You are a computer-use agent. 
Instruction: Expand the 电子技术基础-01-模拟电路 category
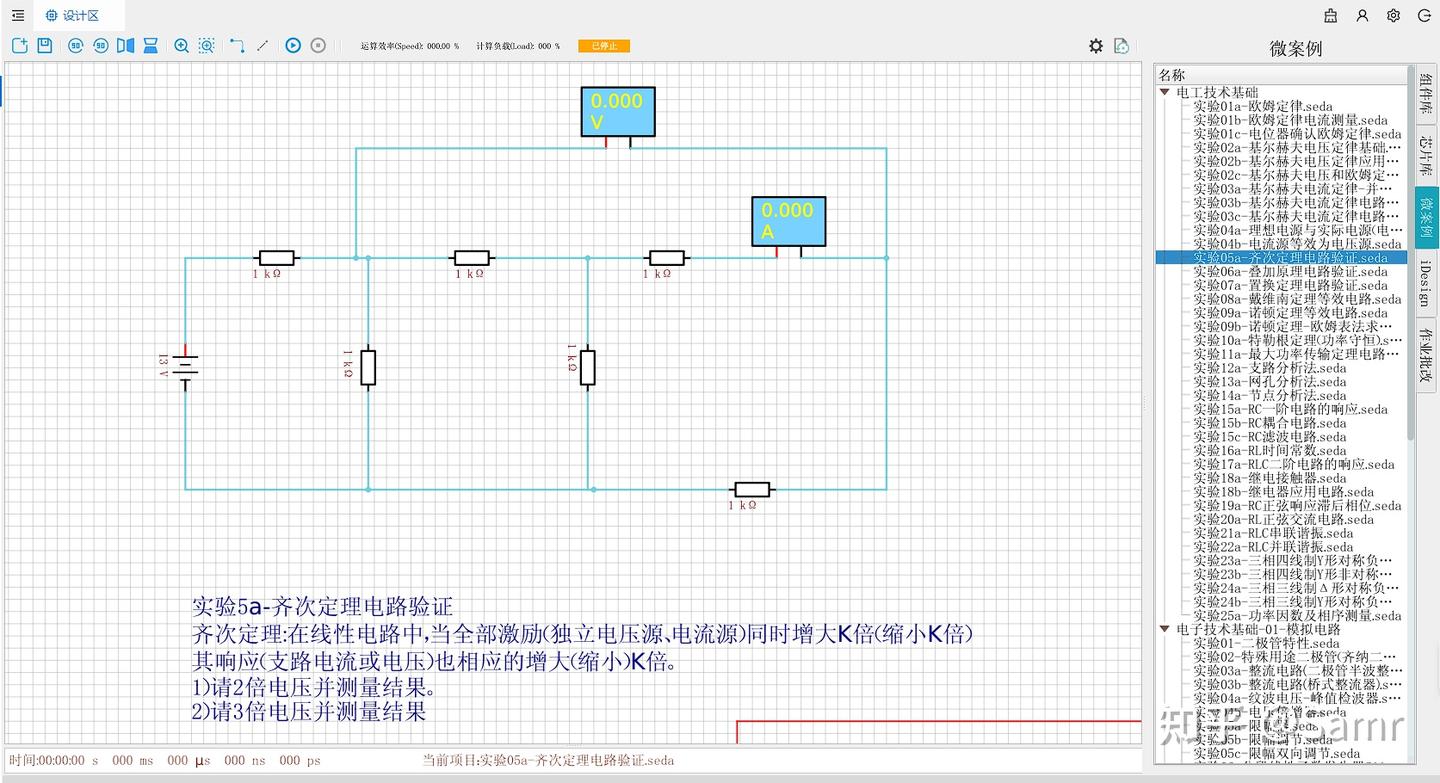(x=1164, y=629)
